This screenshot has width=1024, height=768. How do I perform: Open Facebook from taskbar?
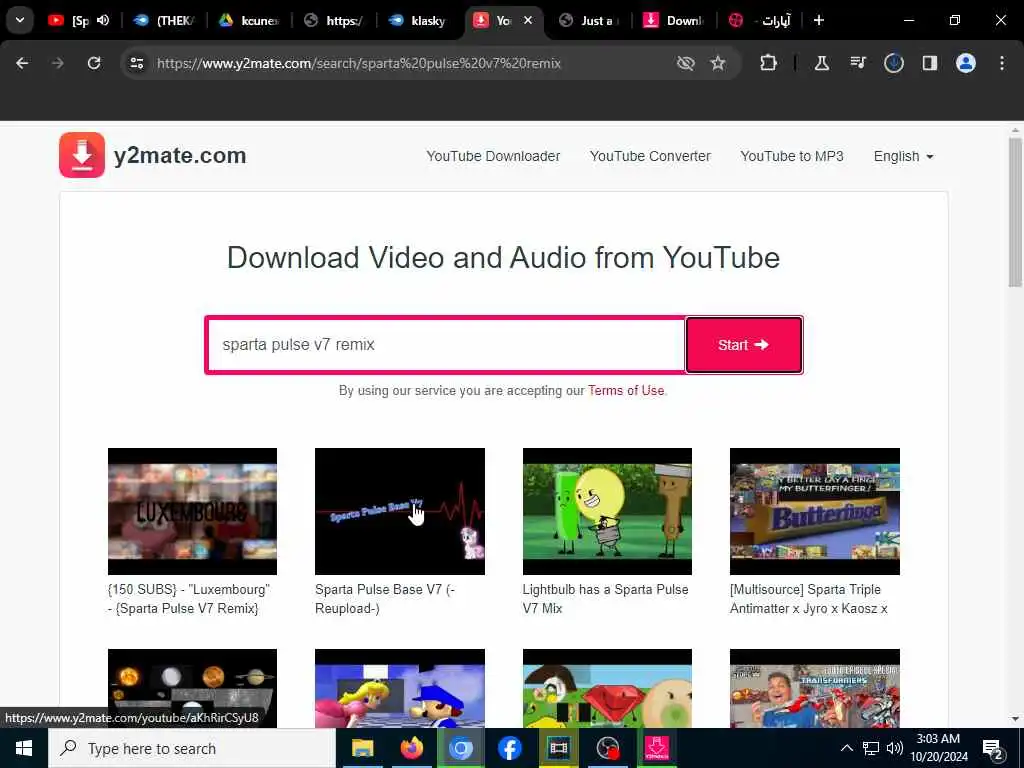click(x=509, y=748)
